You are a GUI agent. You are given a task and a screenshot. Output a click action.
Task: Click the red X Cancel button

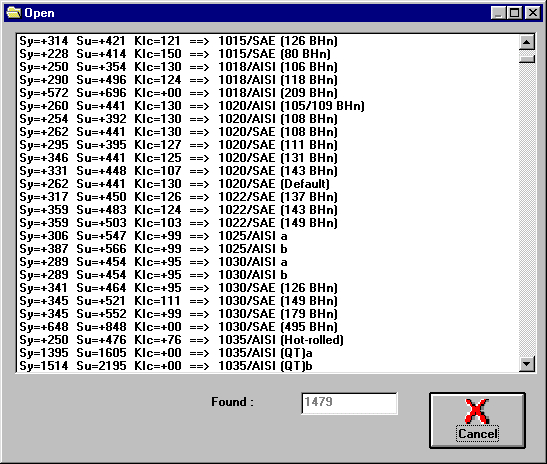[x=477, y=420]
